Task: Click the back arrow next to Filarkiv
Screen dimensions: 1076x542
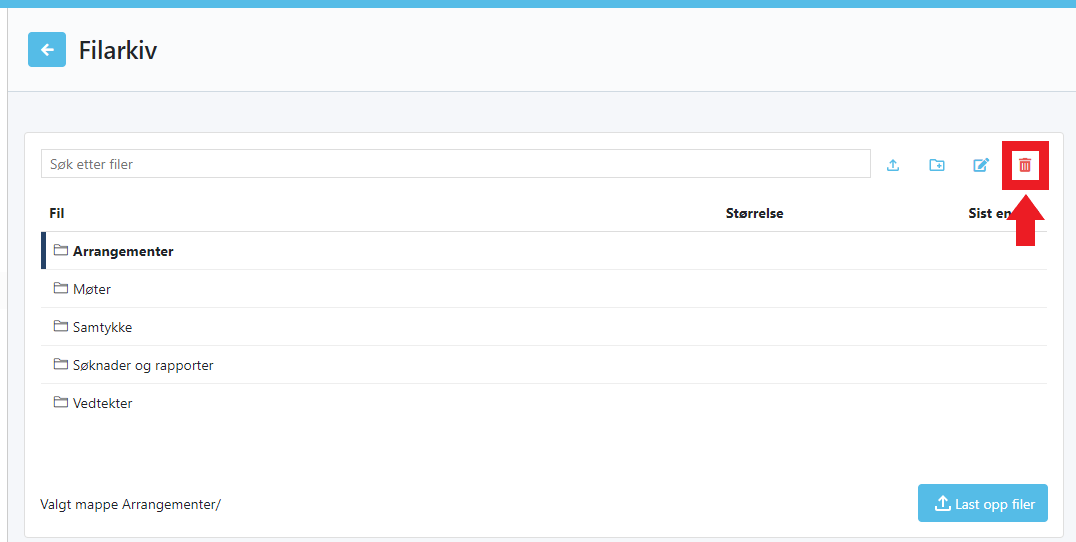Action: (47, 50)
